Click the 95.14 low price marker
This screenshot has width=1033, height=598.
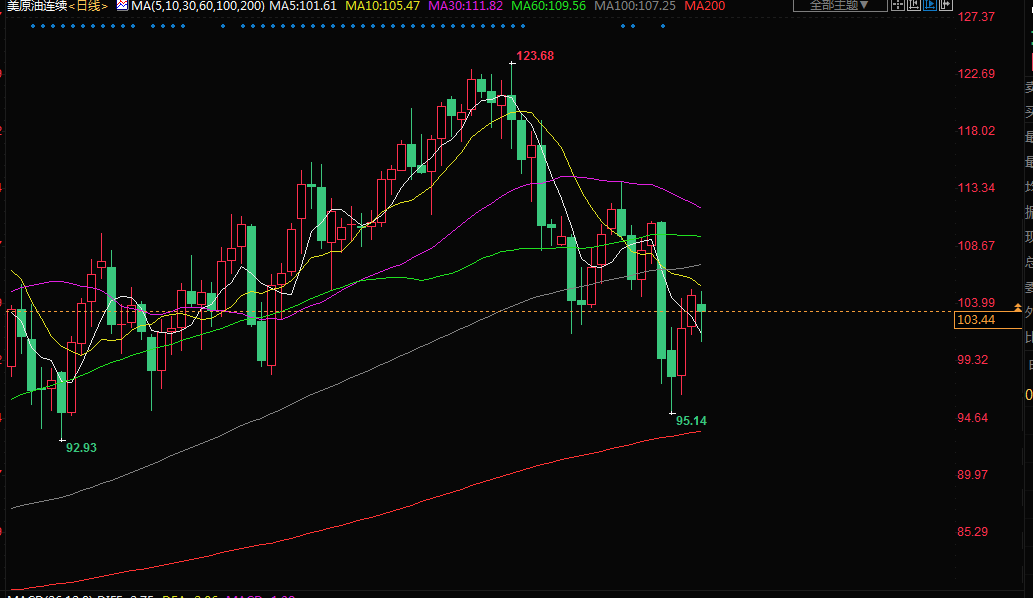pos(691,421)
